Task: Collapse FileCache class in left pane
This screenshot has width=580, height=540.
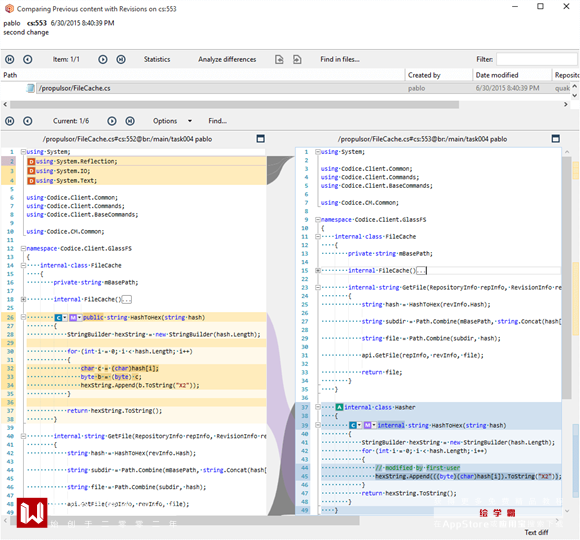Action: 23,266
